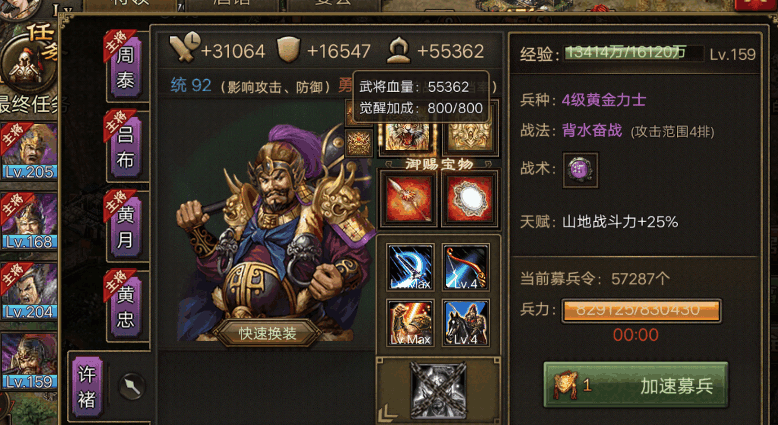
Task: Switch to the 黄忠 general tab
Action: coord(125,306)
